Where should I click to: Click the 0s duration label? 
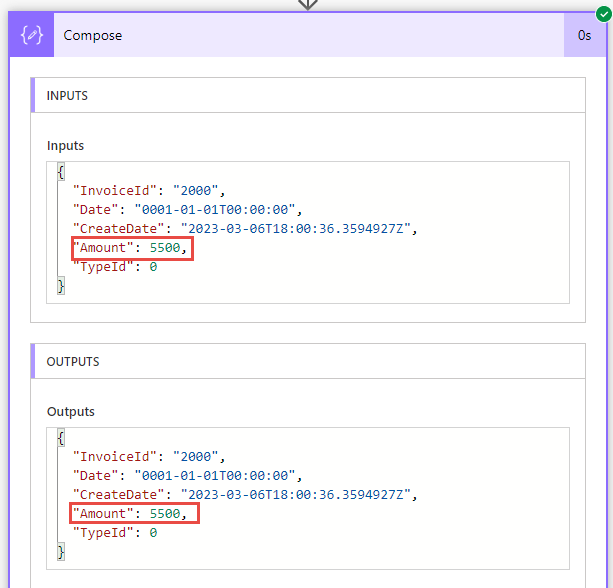[x=584, y=35]
